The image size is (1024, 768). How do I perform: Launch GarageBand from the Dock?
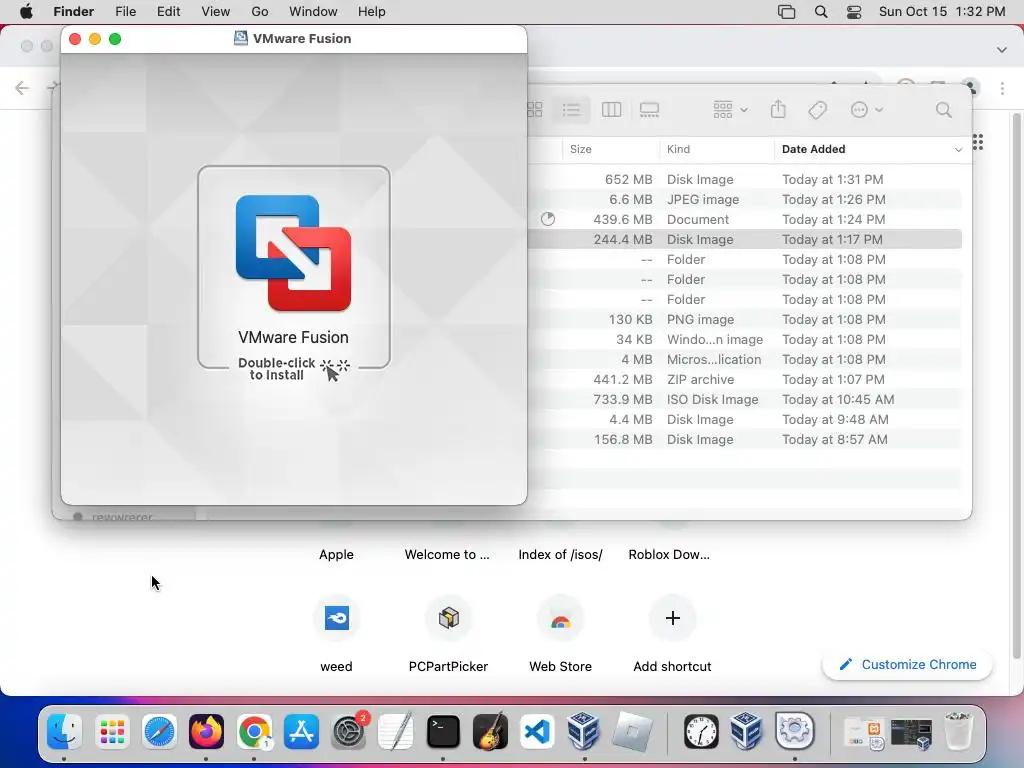pyautogui.click(x=490, y=731)
